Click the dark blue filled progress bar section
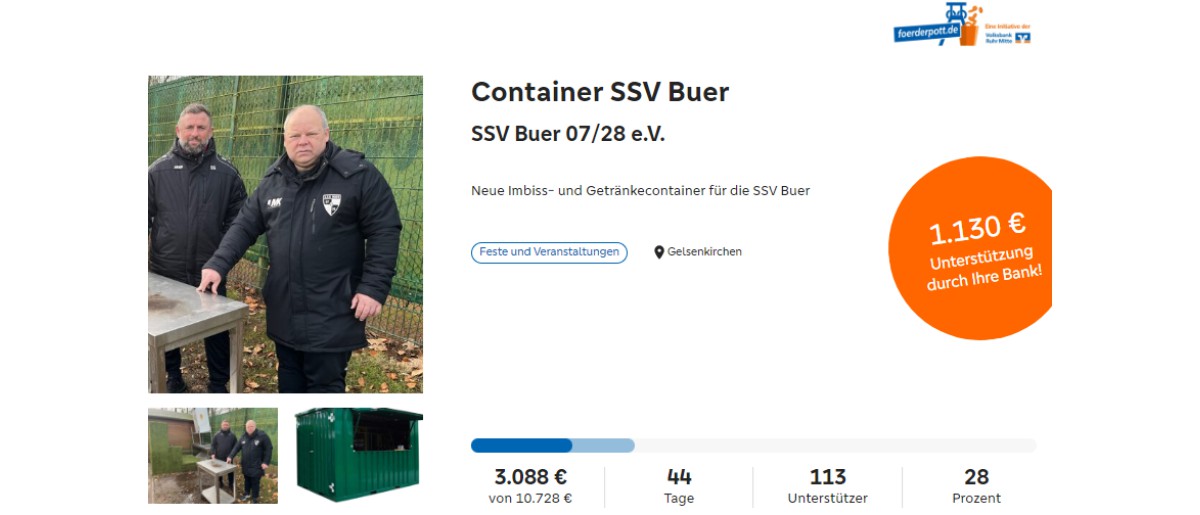 pos(521,445)
